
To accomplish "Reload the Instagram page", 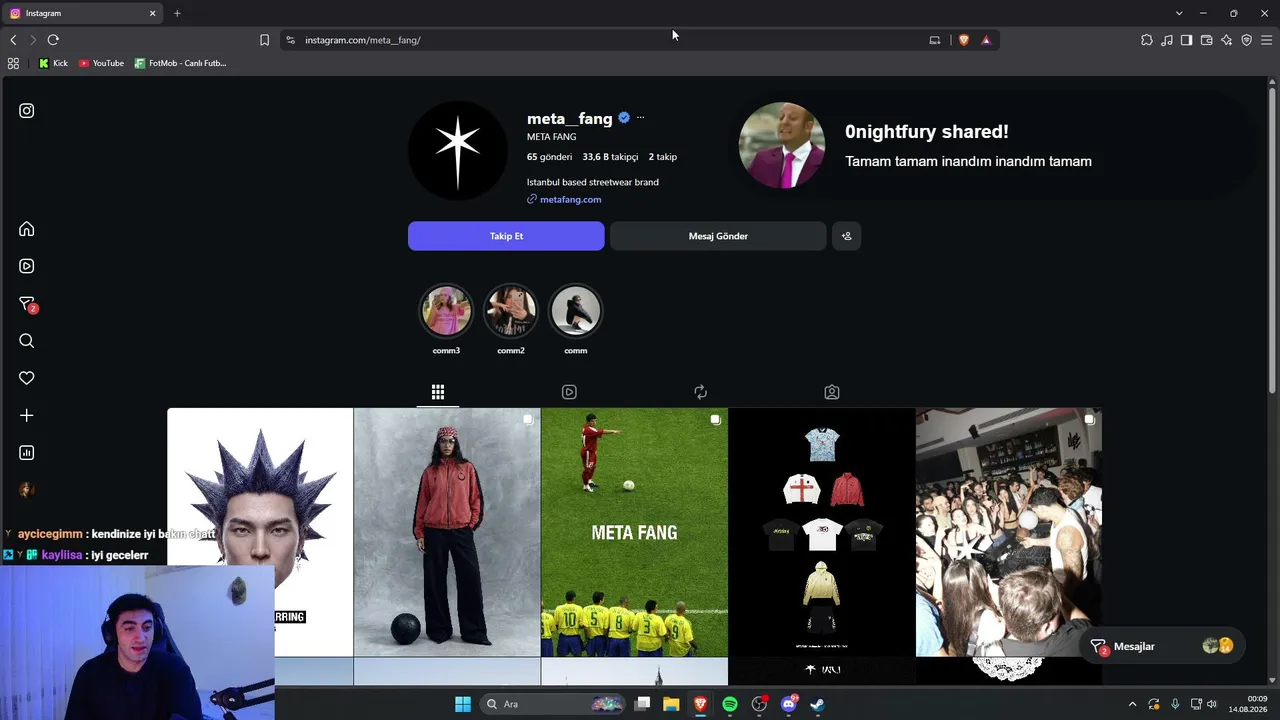I will click(53, 40).
